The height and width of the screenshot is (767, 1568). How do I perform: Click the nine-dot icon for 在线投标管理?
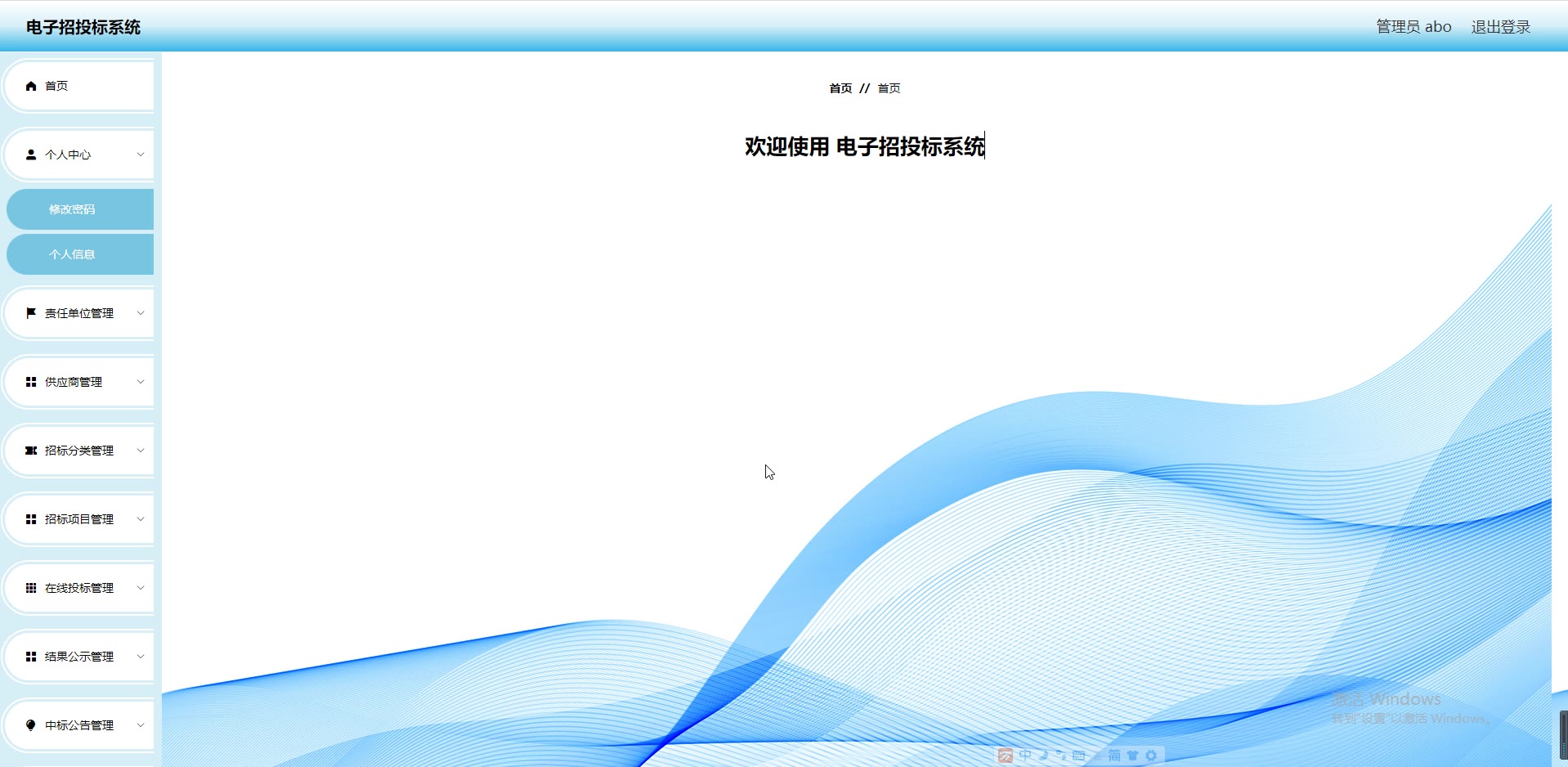pos(31,588)
